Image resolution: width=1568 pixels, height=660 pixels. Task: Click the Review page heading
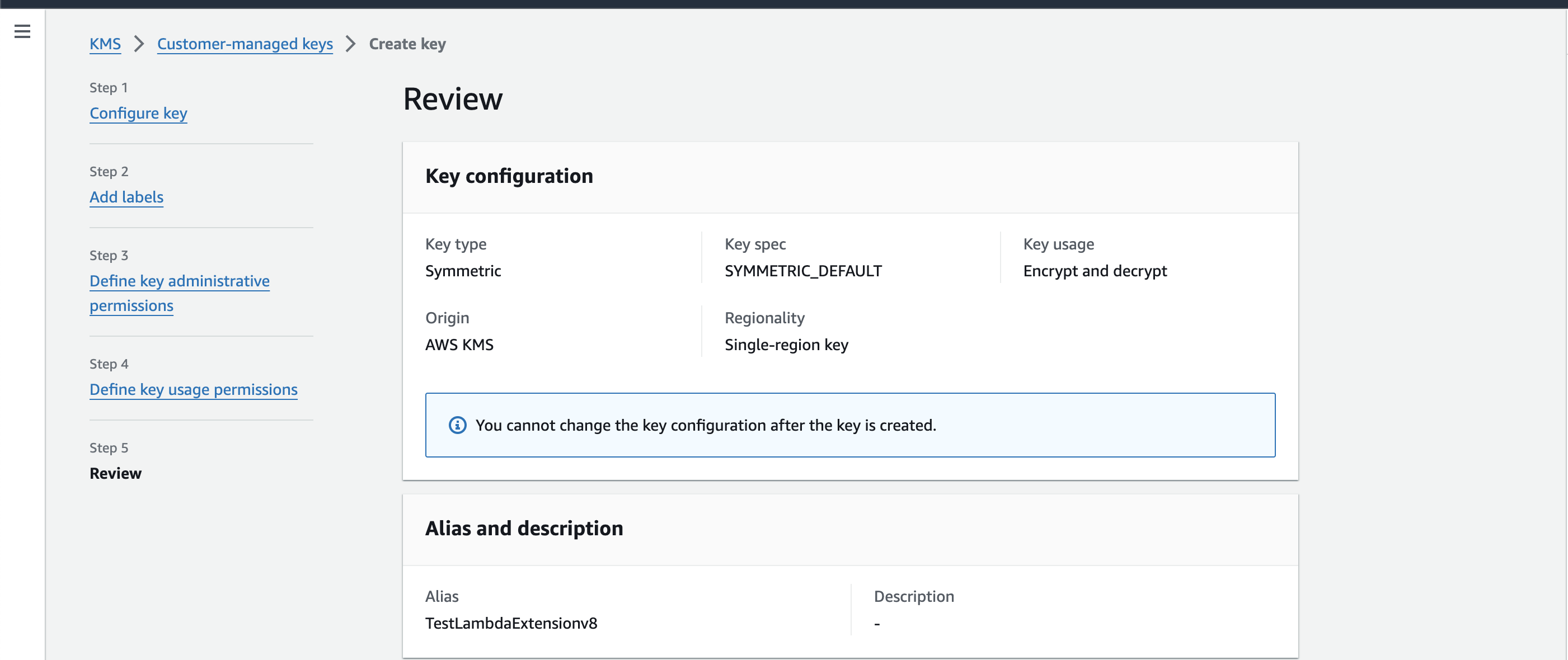(453, 99)
